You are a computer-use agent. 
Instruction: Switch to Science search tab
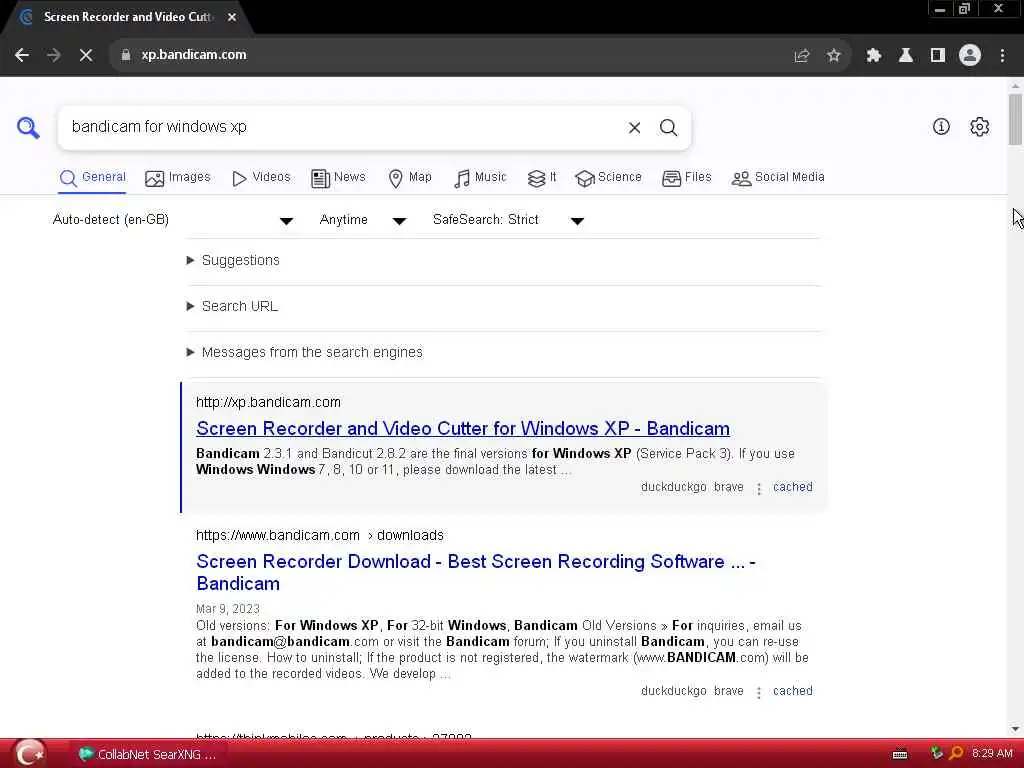(609, 178)
